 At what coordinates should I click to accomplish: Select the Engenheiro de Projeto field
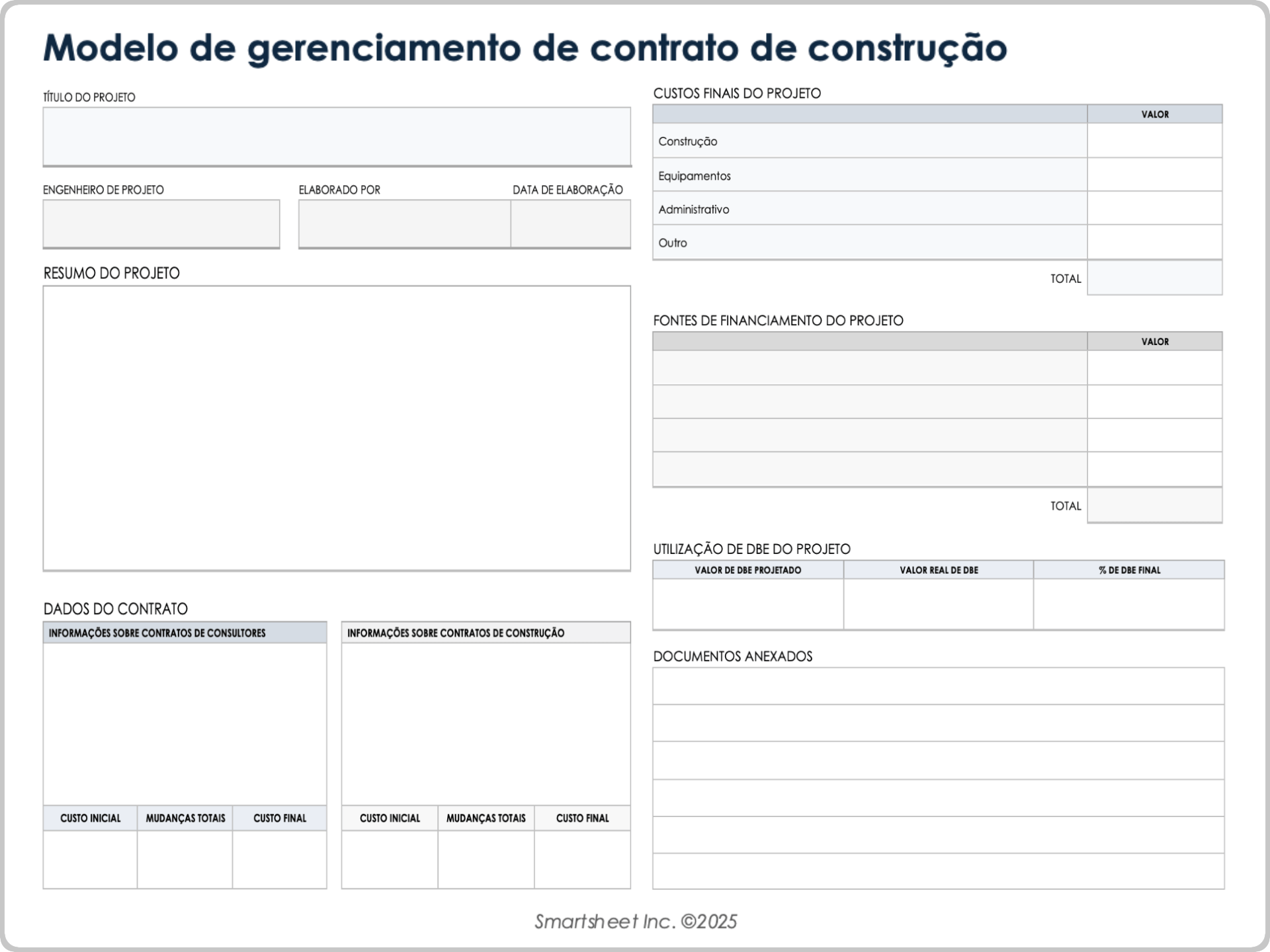(161, 223)
